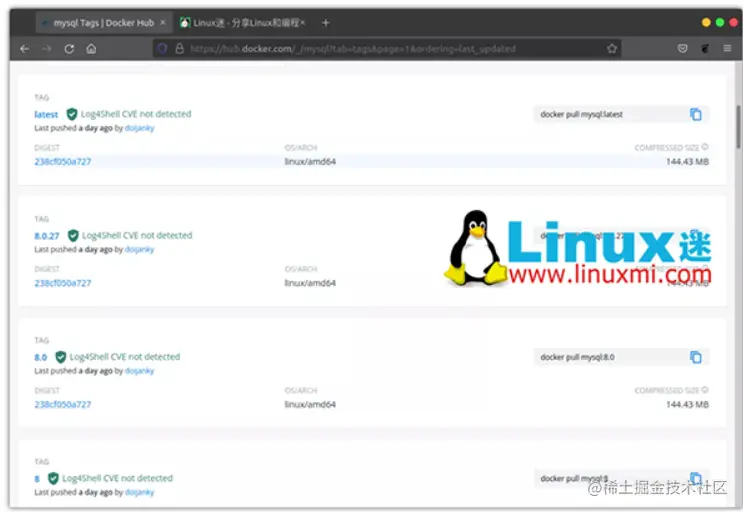This screenshot has width=743, height=512.
Task: Click Log4Shell CVE not detected for 8.0
Action: coord(125,357)
